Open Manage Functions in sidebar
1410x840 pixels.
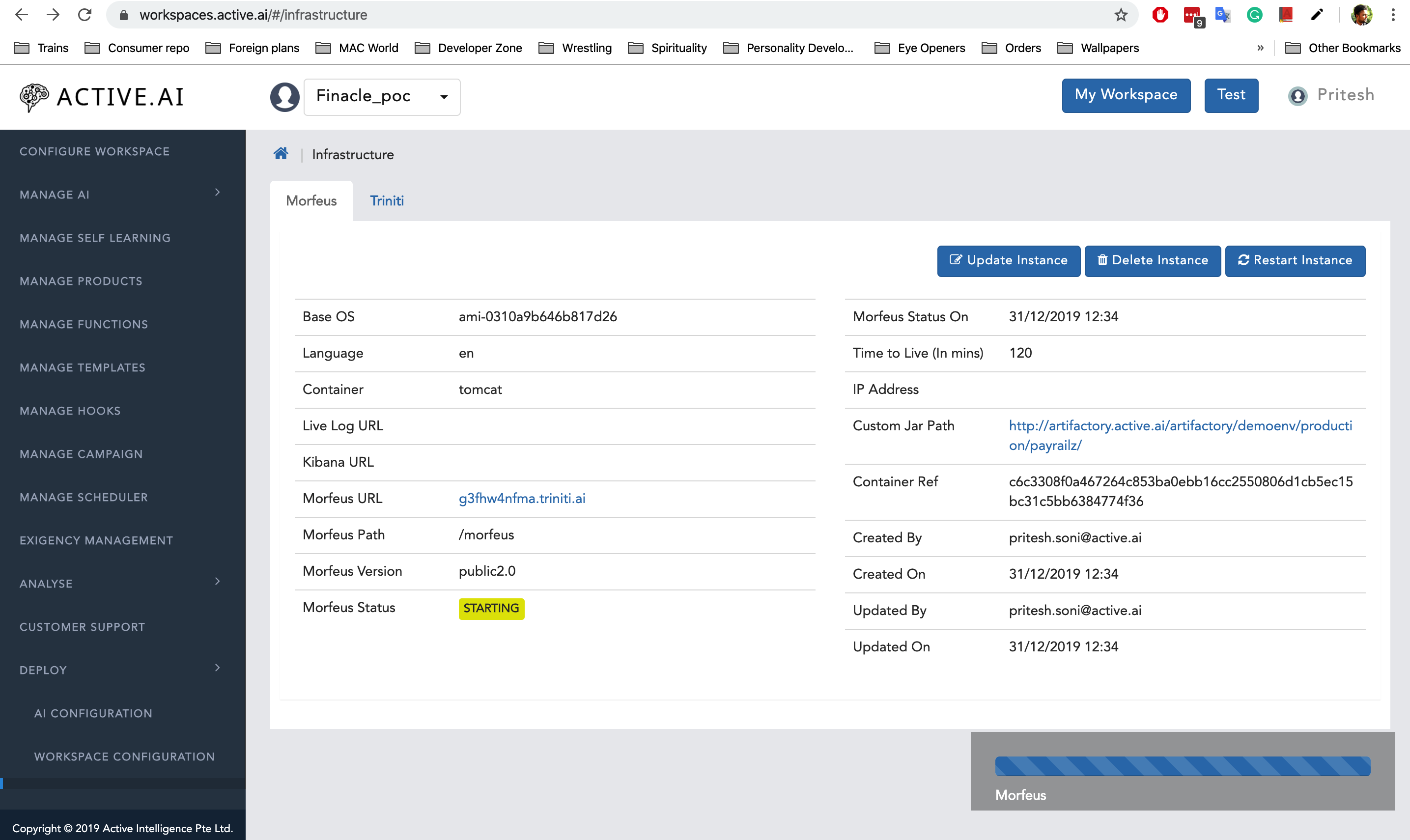click(x=84, y=324)
